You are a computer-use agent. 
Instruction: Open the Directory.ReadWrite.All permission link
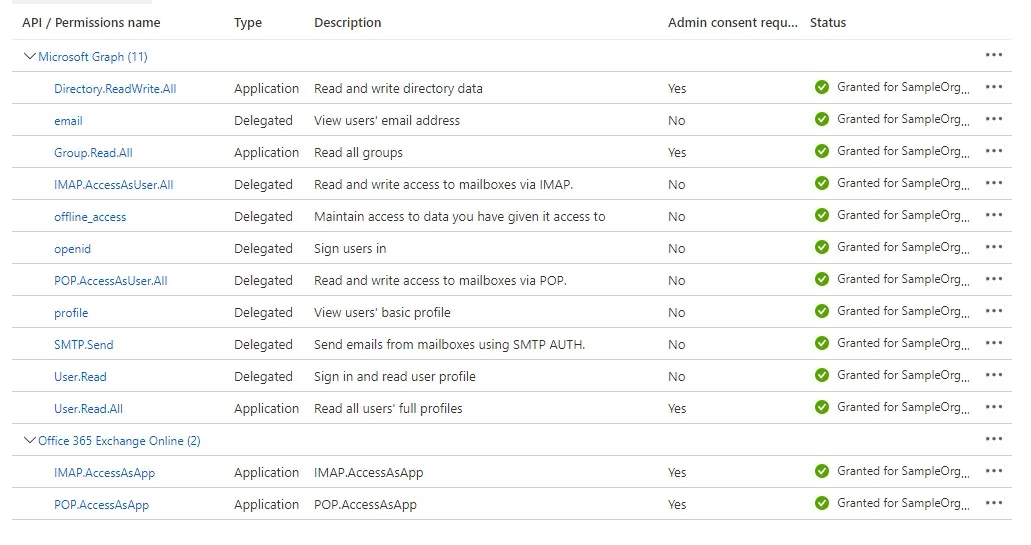pyautogui.click(x=115, y=89)
